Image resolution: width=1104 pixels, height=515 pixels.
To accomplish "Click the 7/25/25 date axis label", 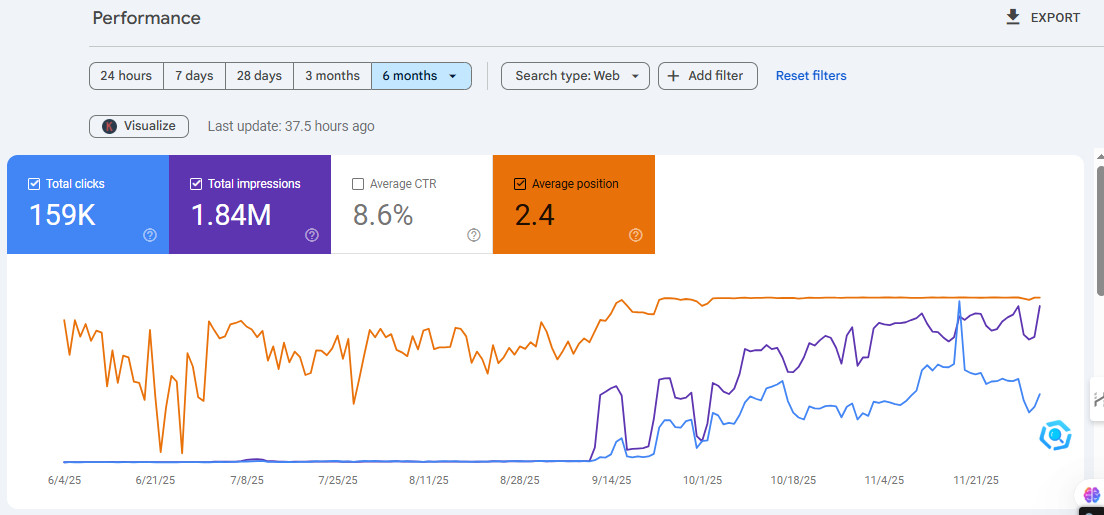I will click(339, 480).
